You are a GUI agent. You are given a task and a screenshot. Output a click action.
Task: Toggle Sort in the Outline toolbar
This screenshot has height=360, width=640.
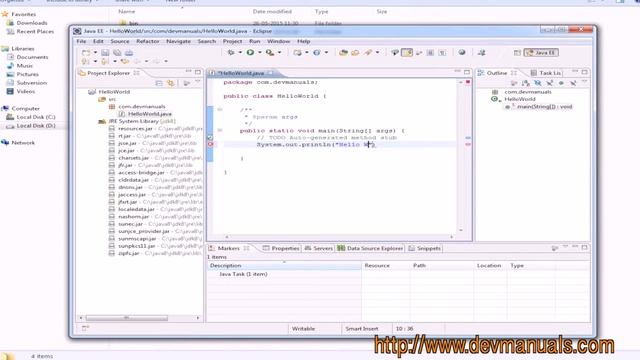pos(526,83)
